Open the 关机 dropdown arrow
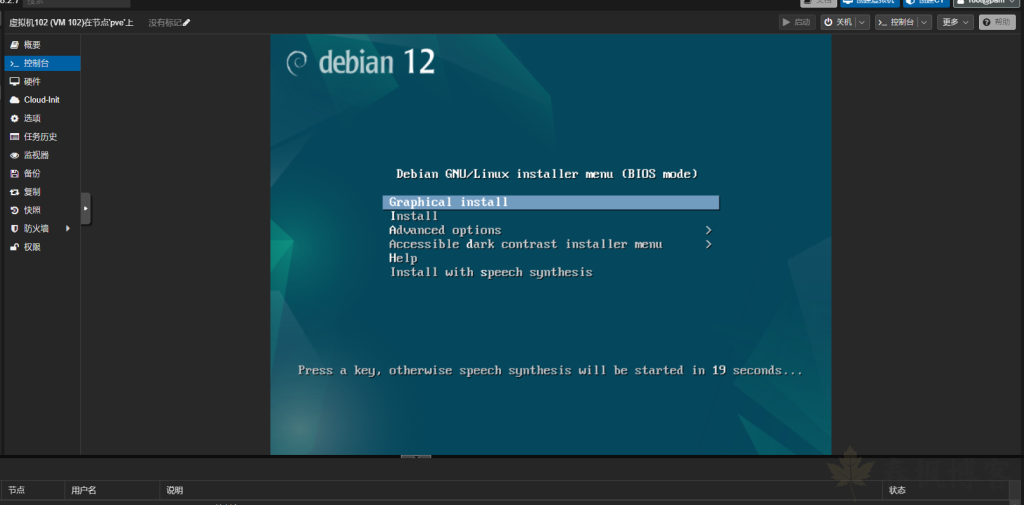 pyautogui.click(x=863, y=22)
